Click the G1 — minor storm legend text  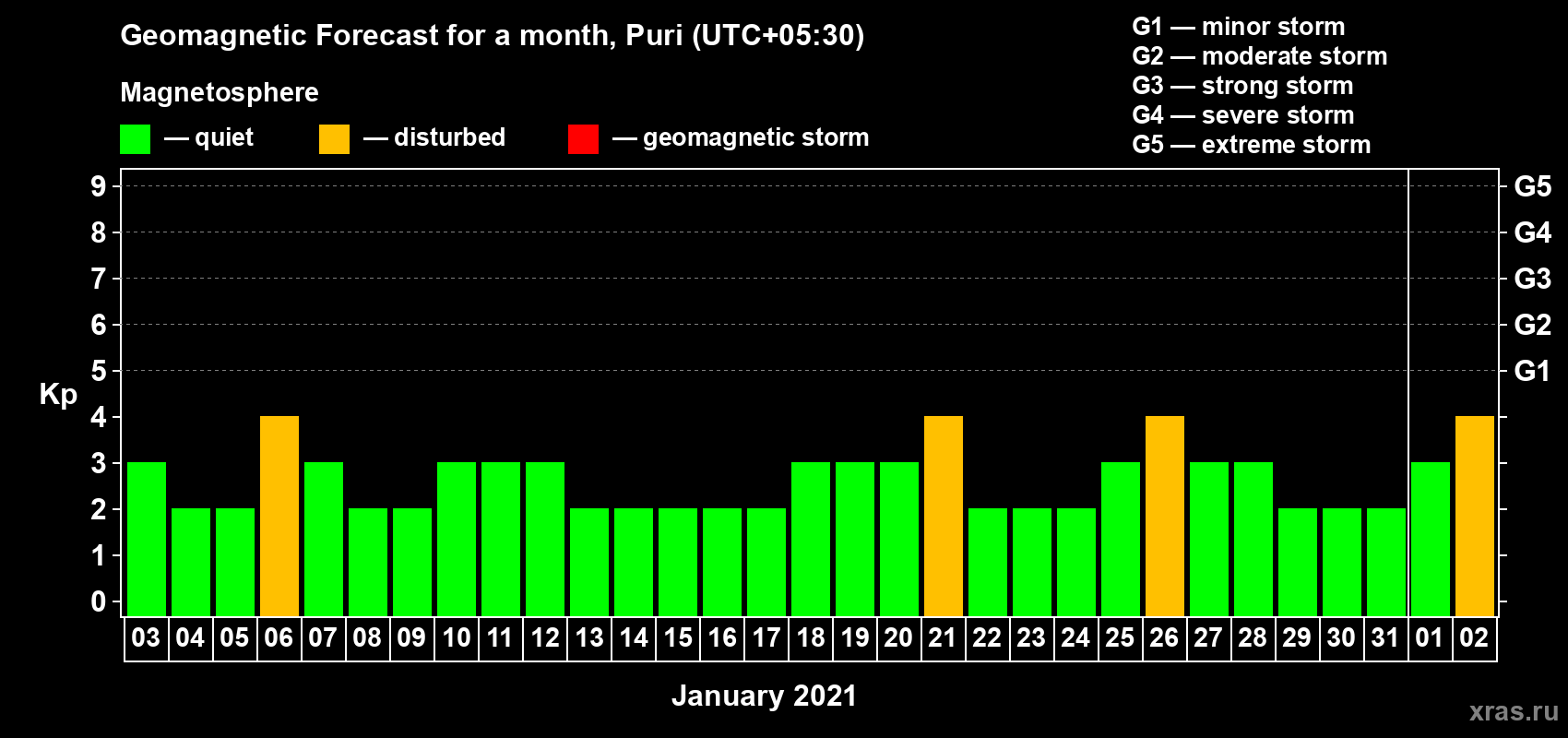1239,27
